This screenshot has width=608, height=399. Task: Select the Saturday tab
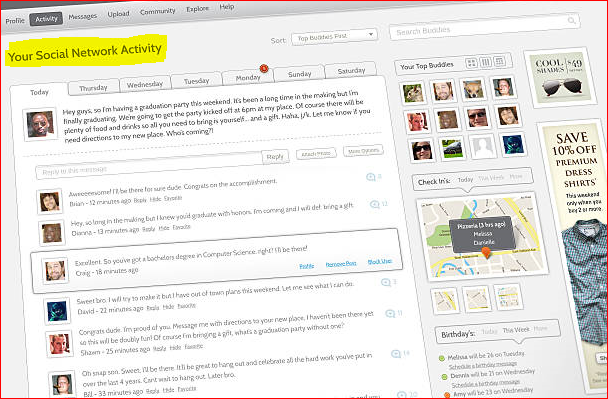[x=351, y=71]
